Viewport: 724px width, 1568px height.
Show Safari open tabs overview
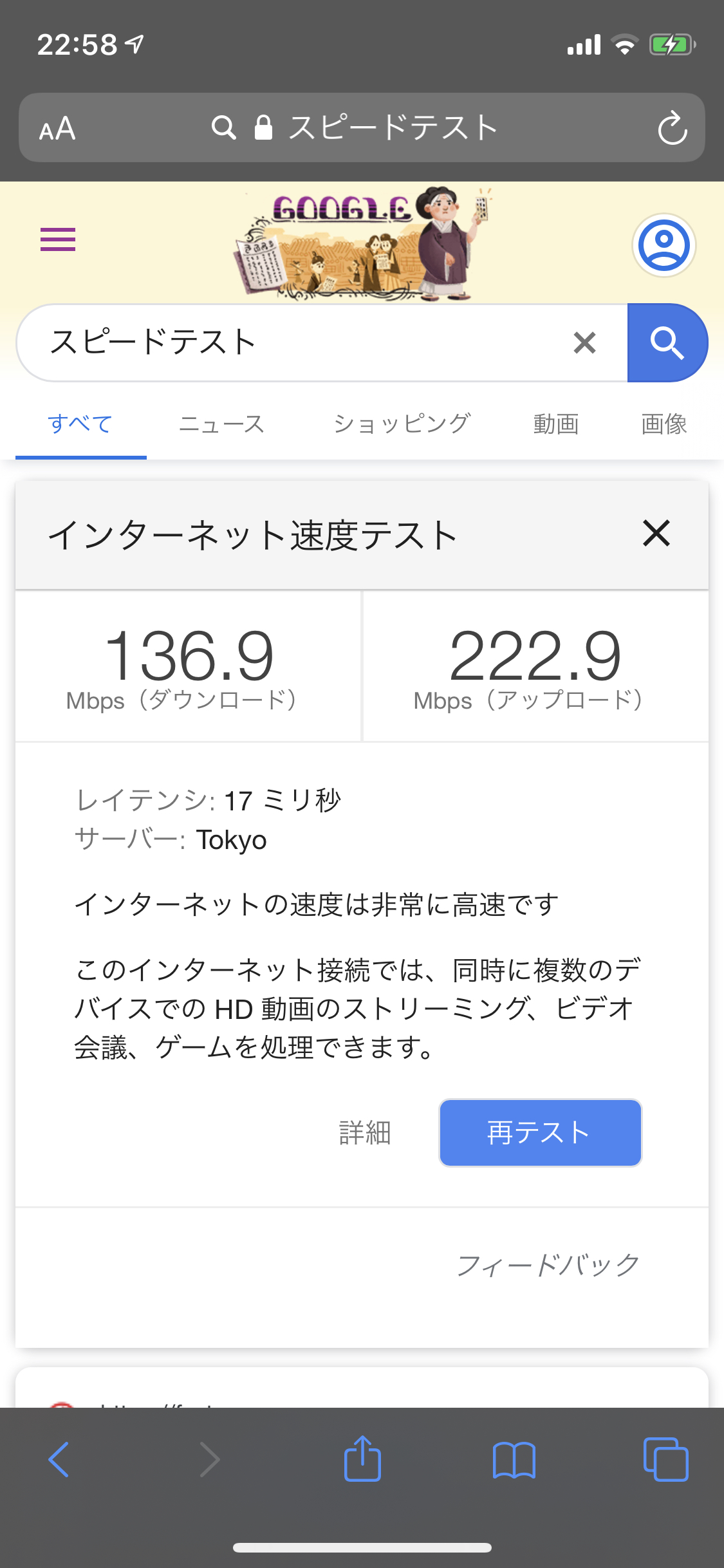pos(665,1459)
